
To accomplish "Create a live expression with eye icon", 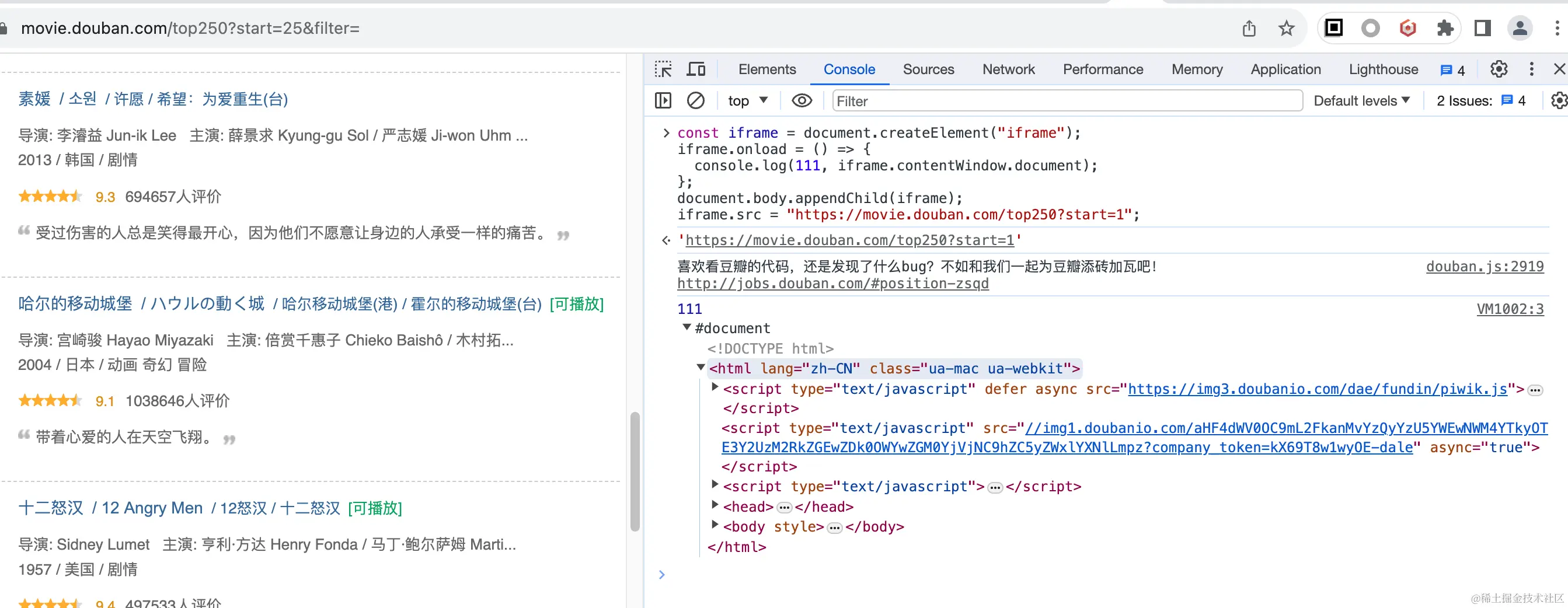I will click(802, 100).
